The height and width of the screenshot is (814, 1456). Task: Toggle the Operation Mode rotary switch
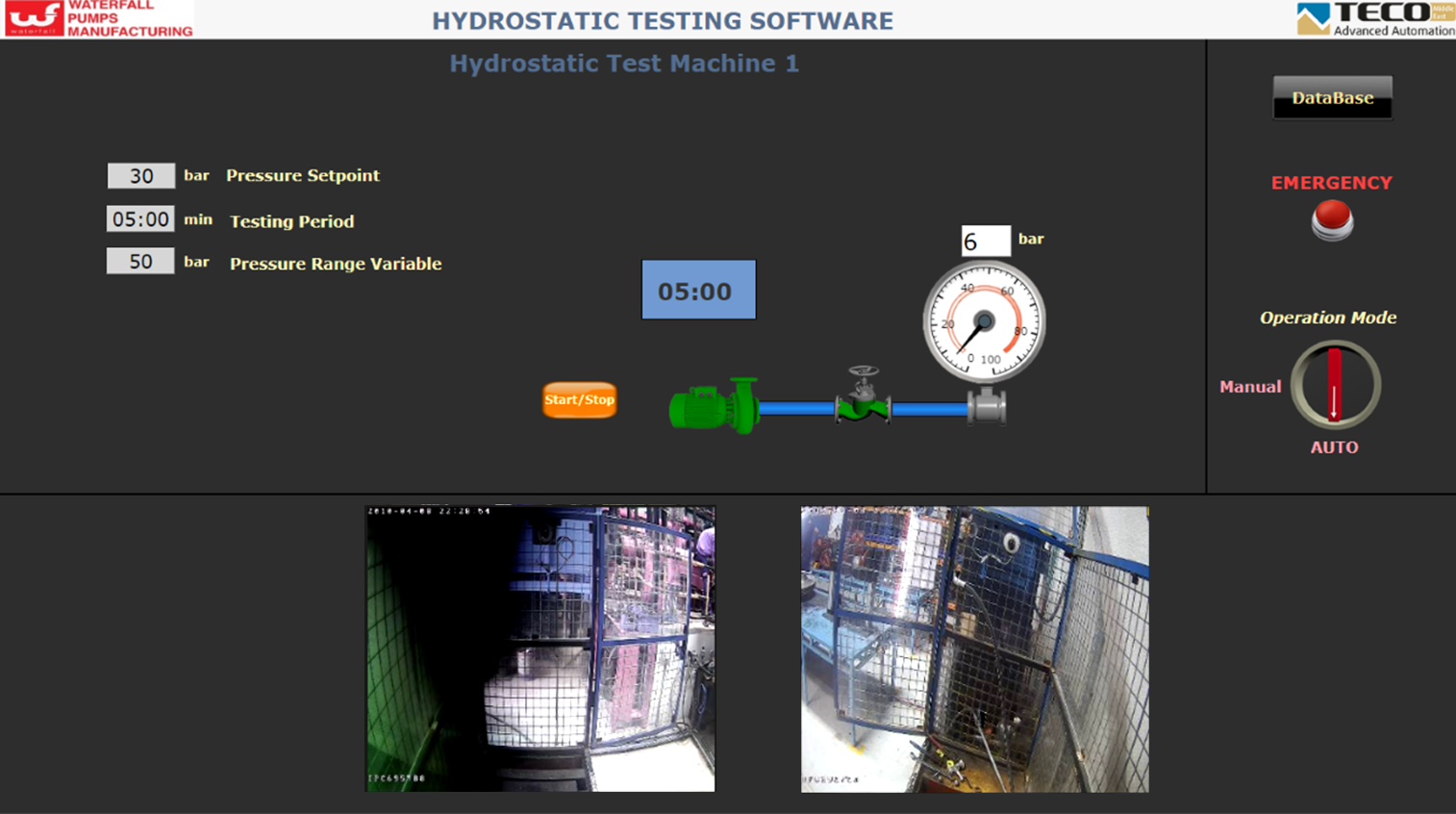tap(1335, 385)
